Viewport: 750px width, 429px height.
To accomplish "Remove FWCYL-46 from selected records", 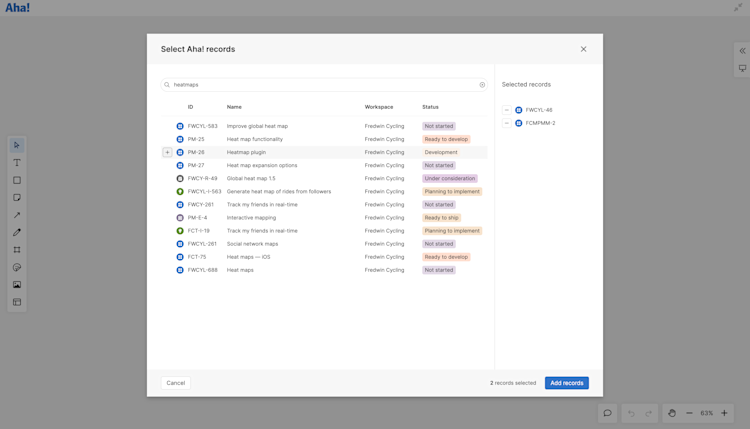I will coord(507,110).
